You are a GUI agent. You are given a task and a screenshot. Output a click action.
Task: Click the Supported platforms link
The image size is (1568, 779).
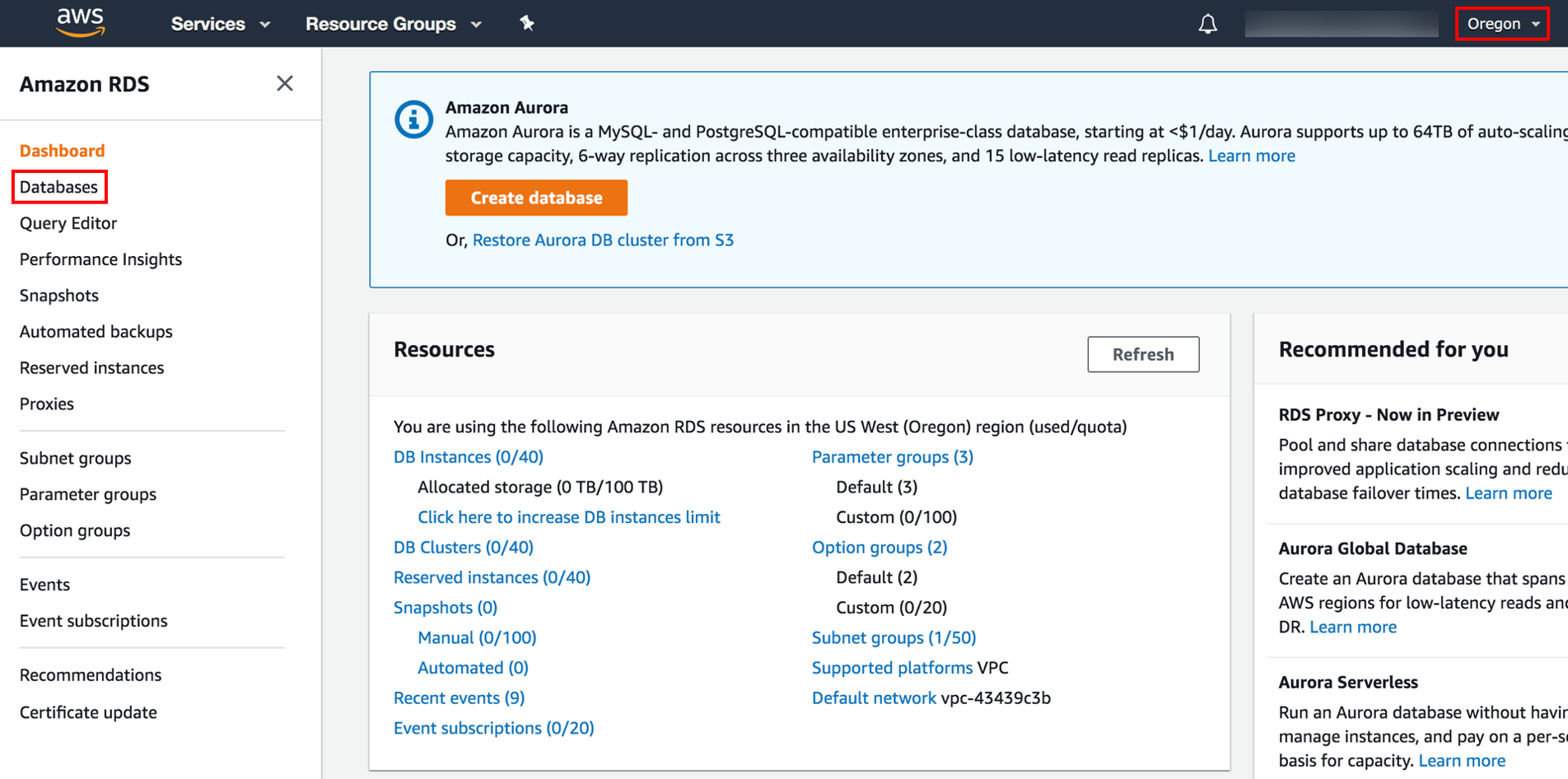[892, 668]
